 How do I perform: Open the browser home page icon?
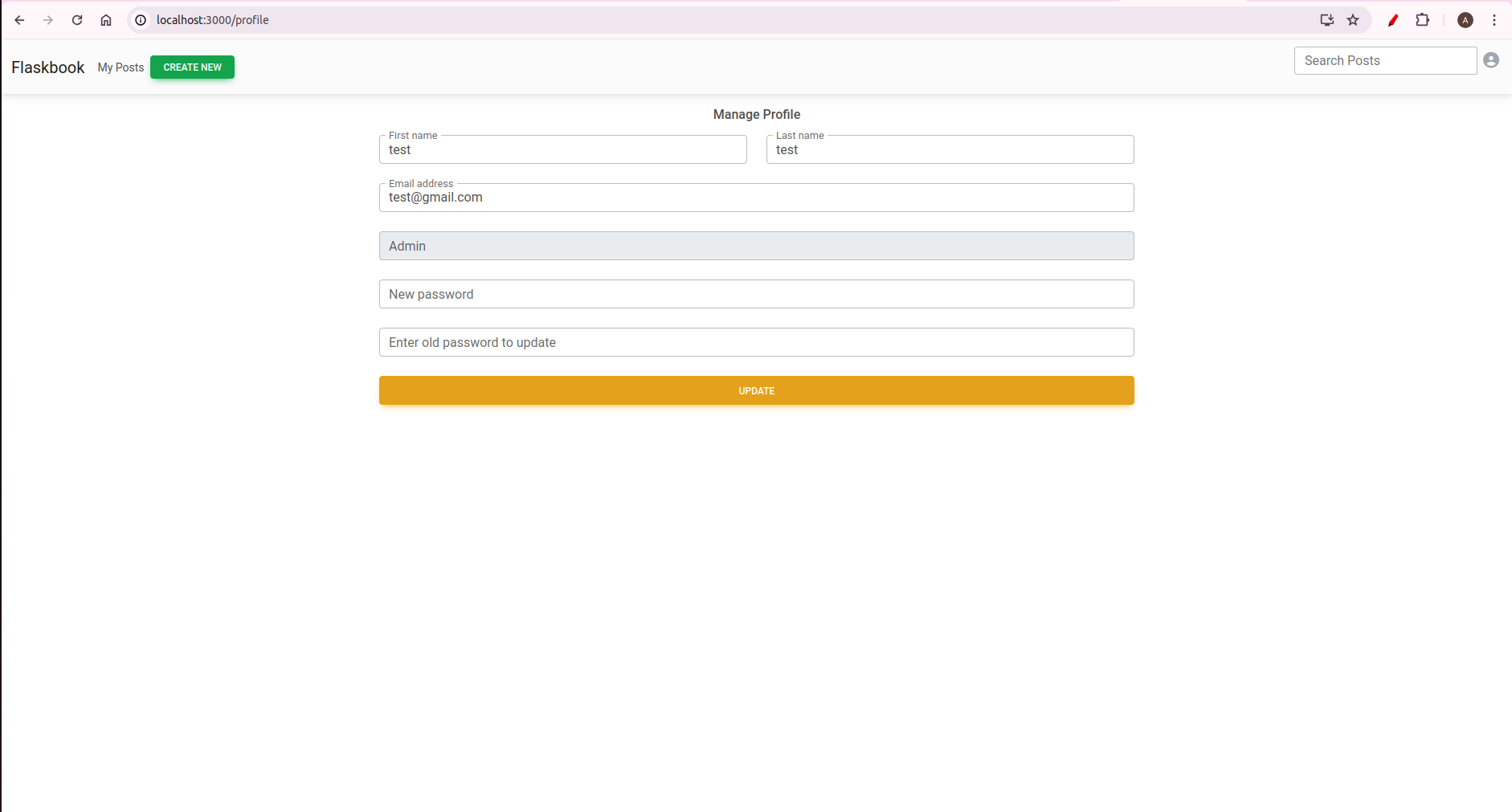point(106,20)
